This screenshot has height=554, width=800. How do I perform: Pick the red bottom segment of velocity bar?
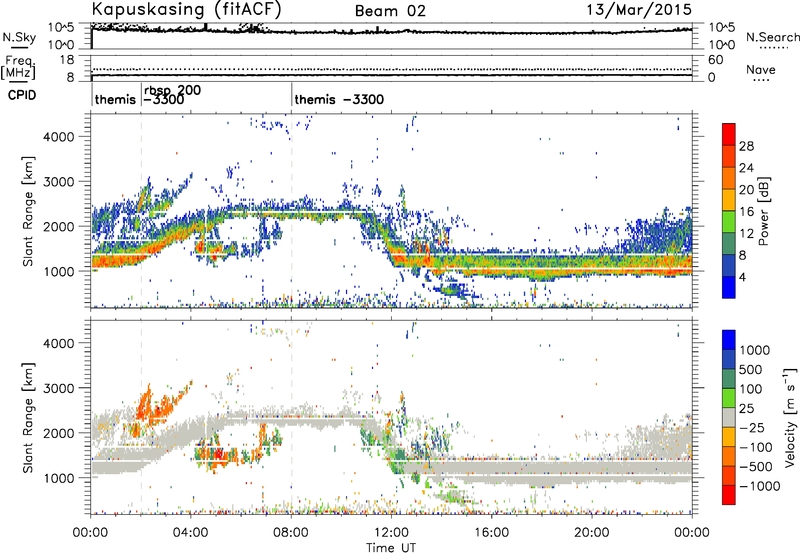click(x=729, y=495)
